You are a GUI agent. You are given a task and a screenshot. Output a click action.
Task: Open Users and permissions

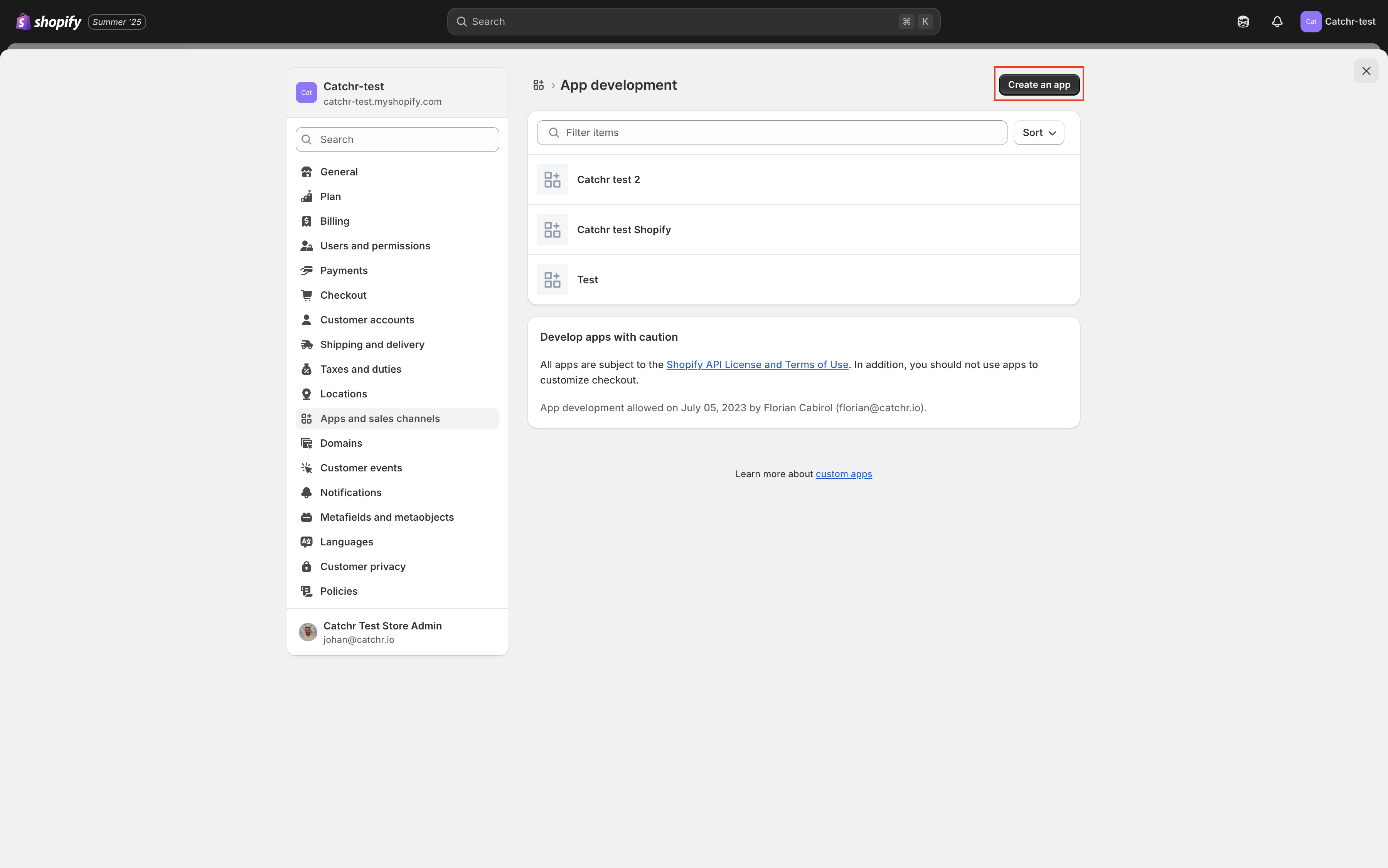pos(397,246)
